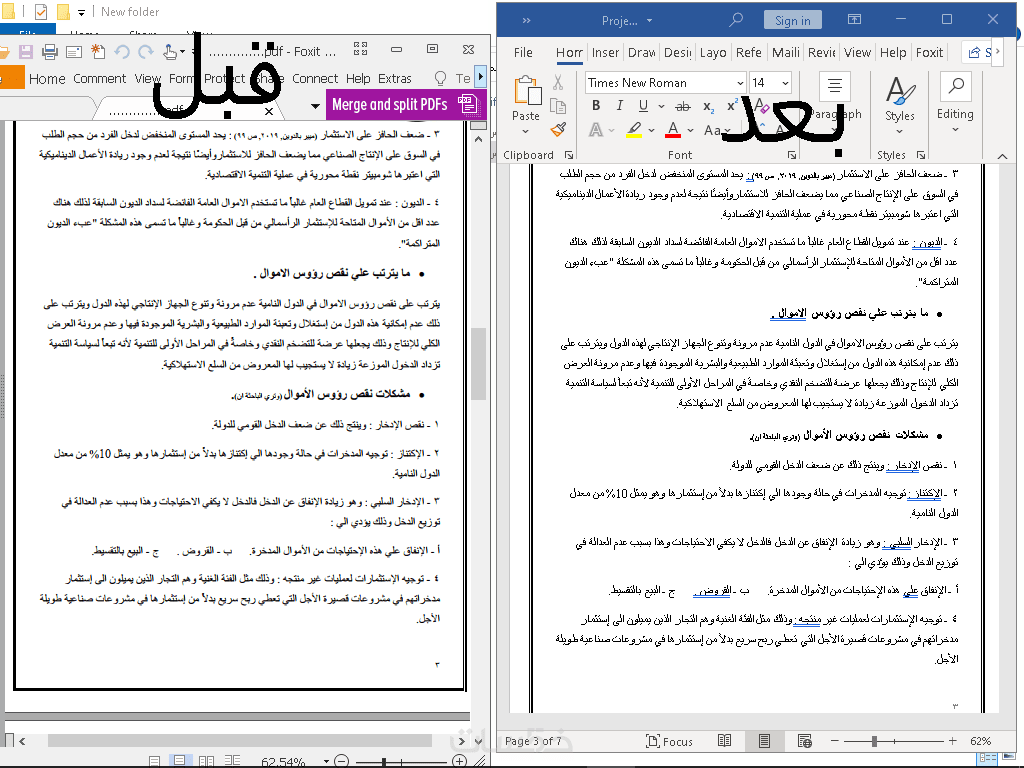The height and width of the screenshot is (768, 1024).
Task: Click the Redo arrow in Foxit toolbar
Action: [x=146, y=52]
